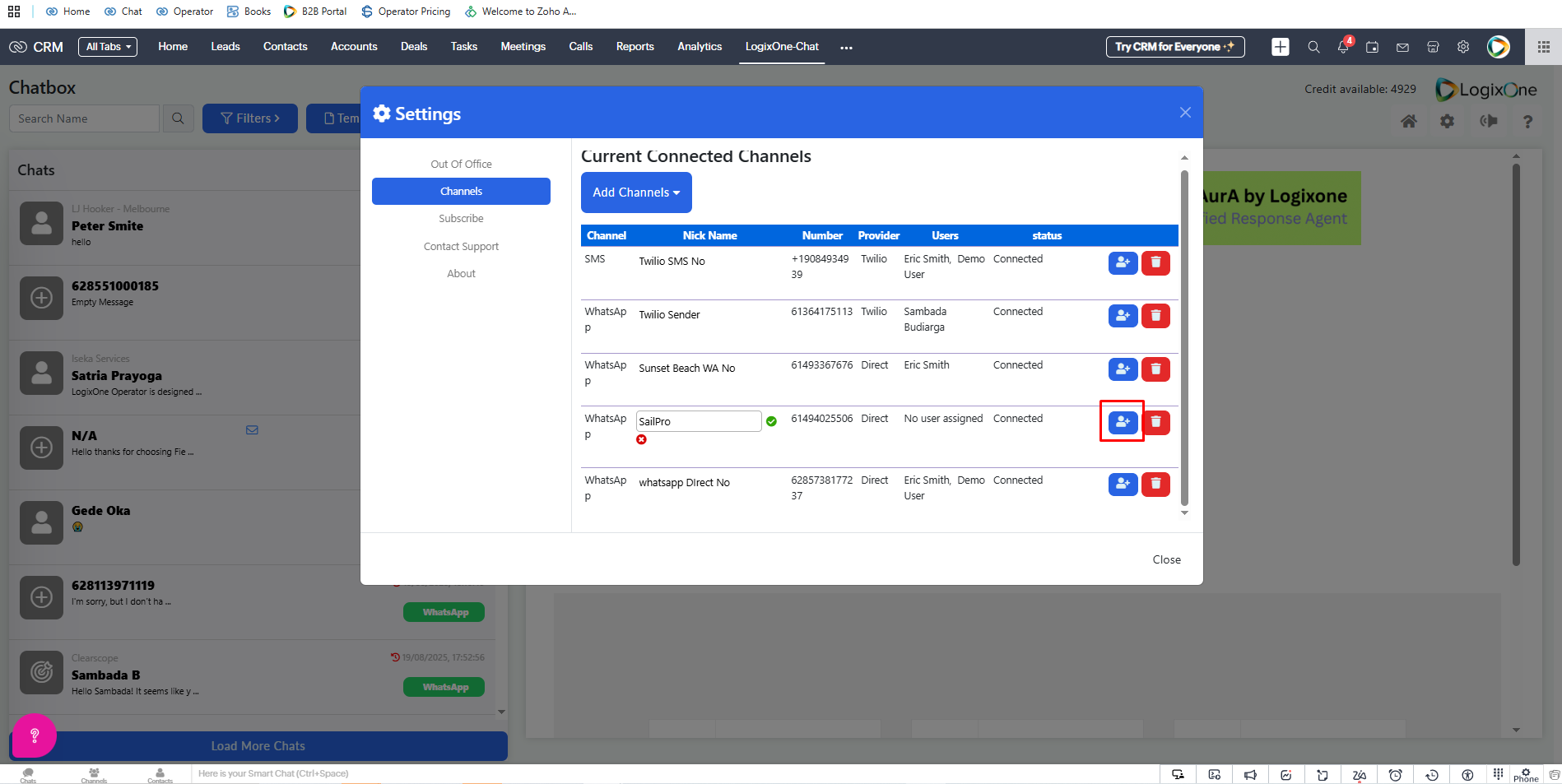Delete the SailPro channel
1562x784 pixels.
coord(1155,422)
